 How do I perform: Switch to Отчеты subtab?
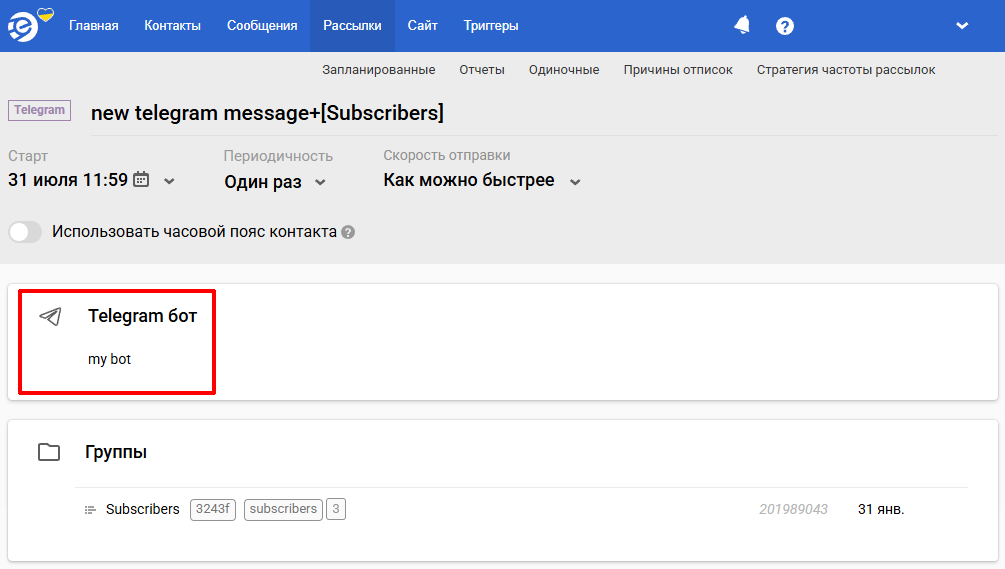pyautogui.click(x=482, y=70)
